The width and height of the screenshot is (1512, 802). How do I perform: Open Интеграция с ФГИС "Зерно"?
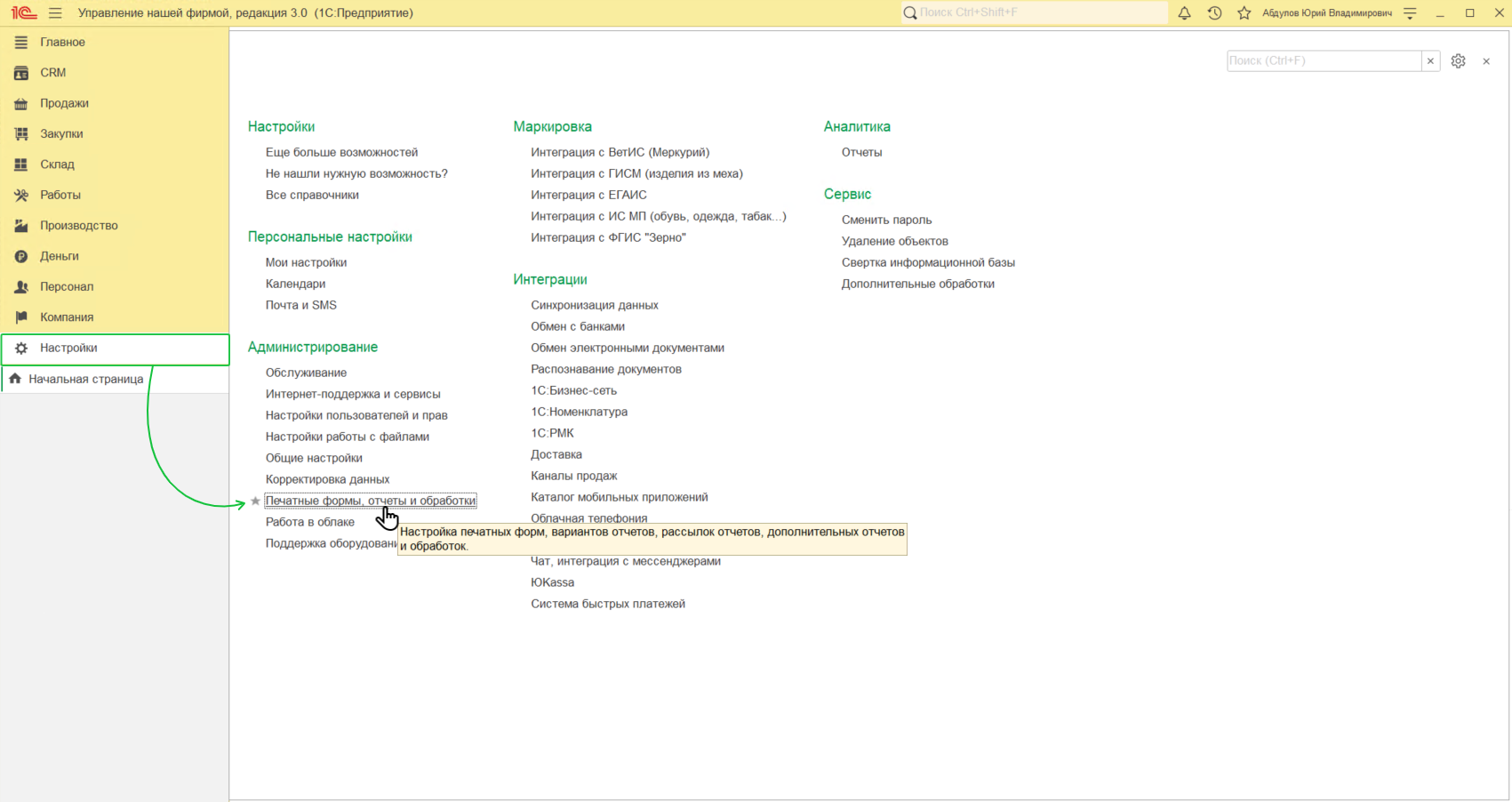(609, 237)
